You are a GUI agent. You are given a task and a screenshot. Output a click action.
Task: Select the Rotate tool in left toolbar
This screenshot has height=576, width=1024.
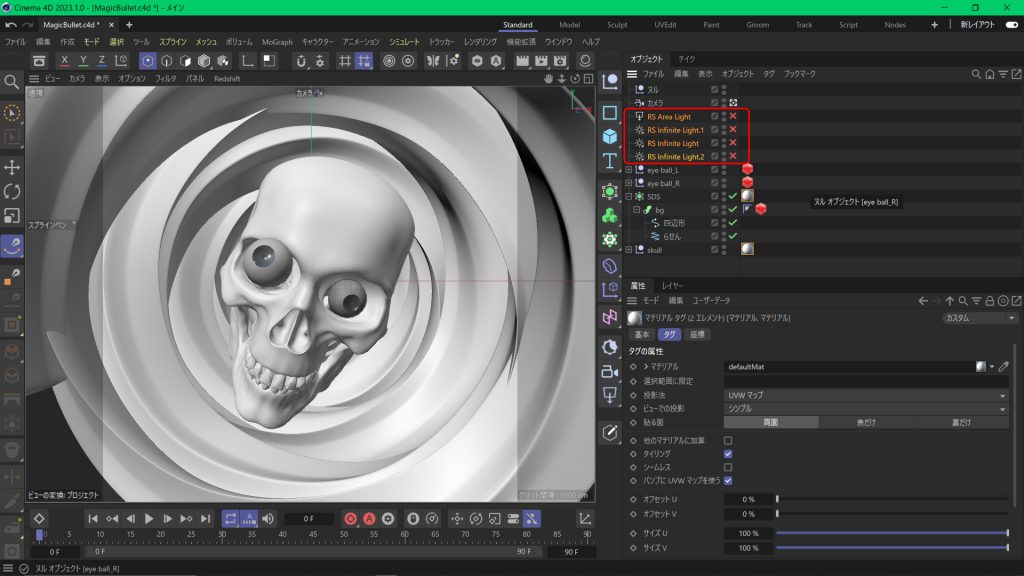click(x=12, y=191)
